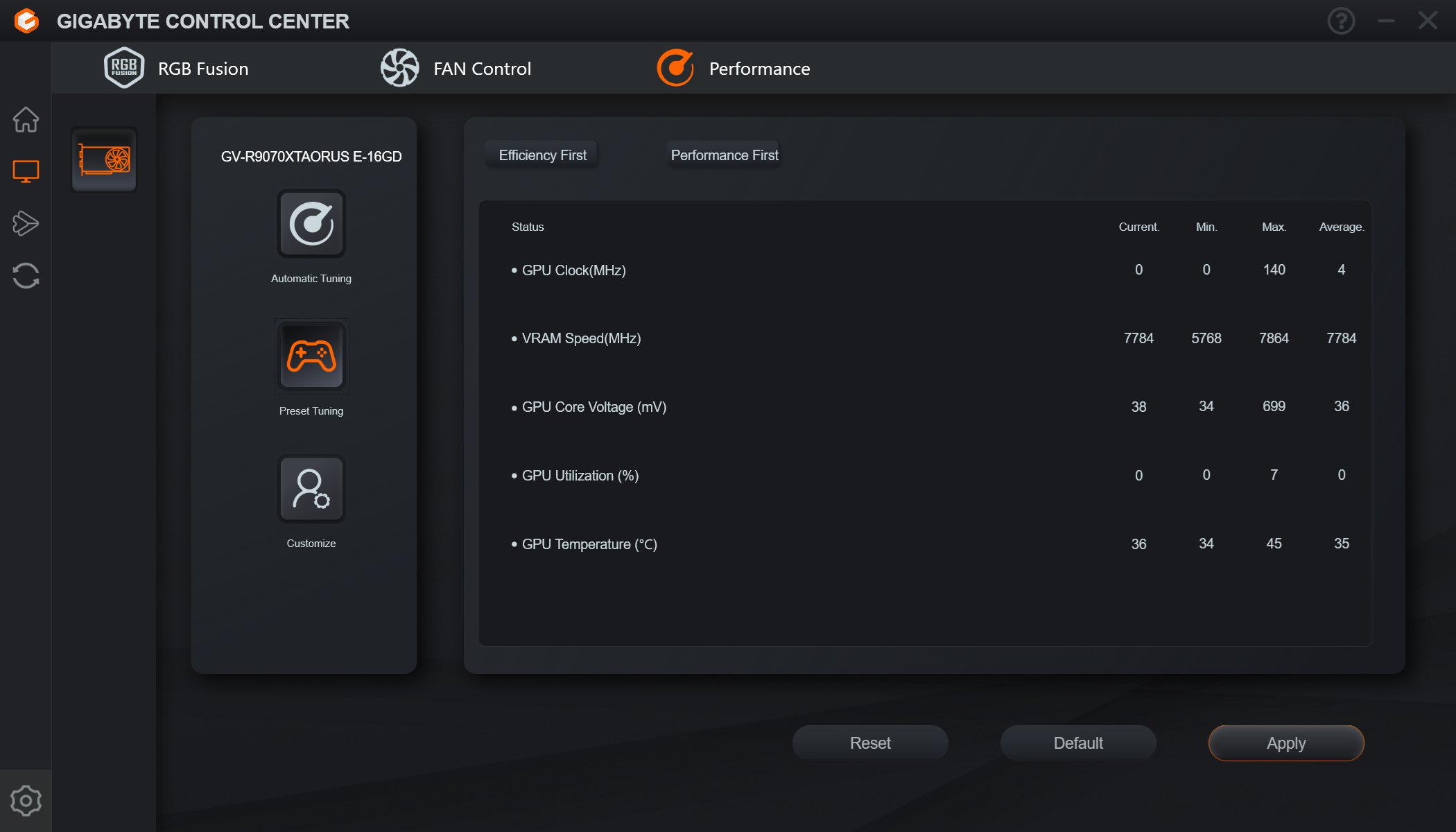Open the paper-plane apps sidebar icon
The height and width of the screenshot is (832, 1456).
[x=26, y=223]
